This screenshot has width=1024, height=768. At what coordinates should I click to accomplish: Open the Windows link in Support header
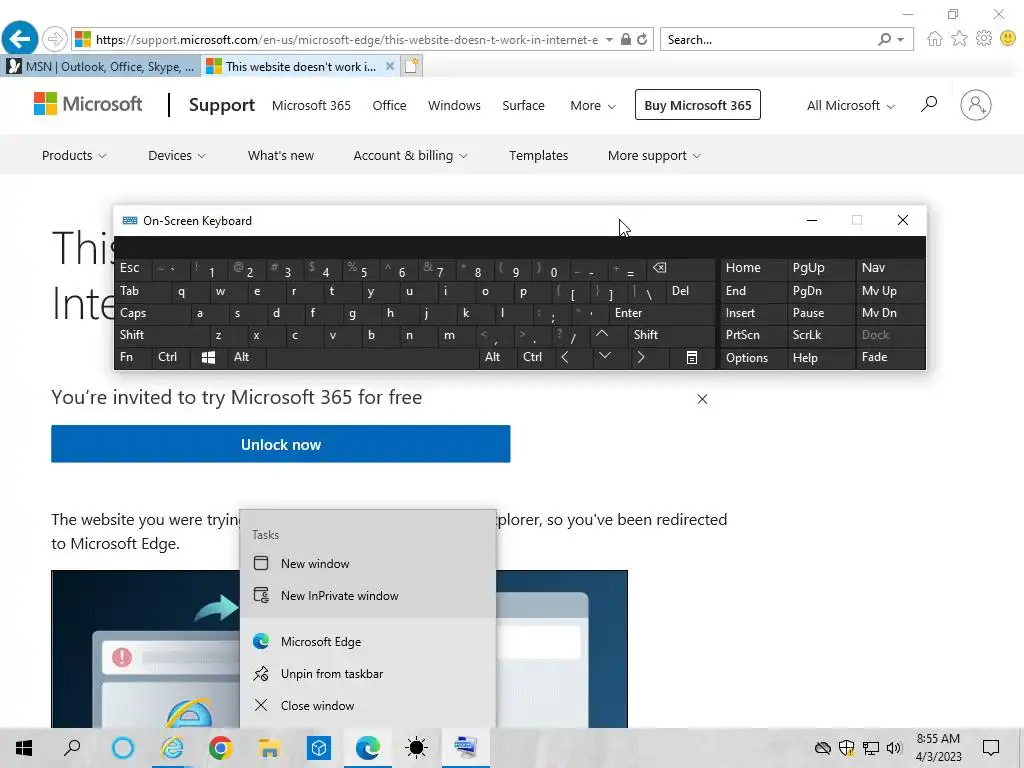[x=454, y=105]
